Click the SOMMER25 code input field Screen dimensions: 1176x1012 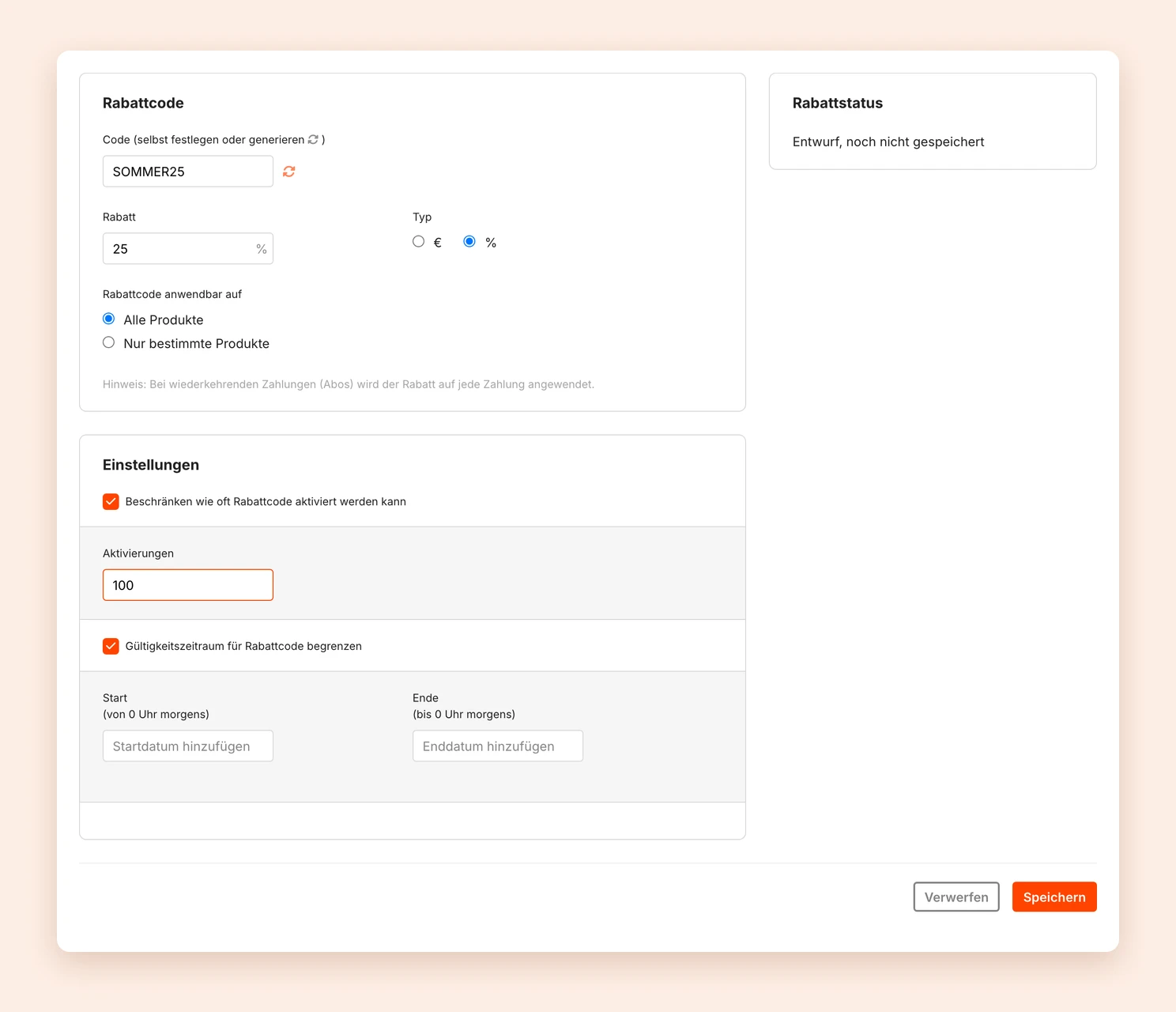click(x=188, y=172)
